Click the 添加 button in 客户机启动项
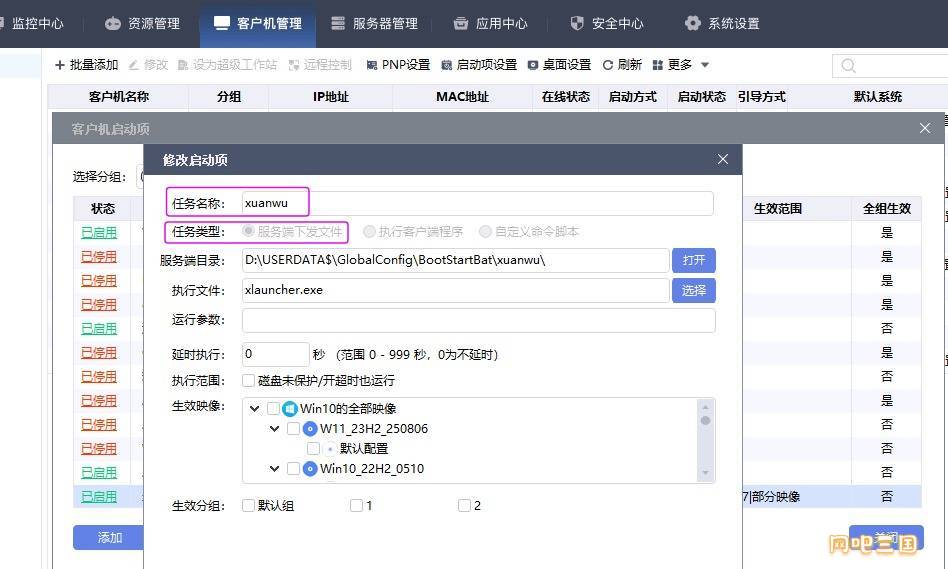This screenshot has height=569, width=948. tap(109, 538)
